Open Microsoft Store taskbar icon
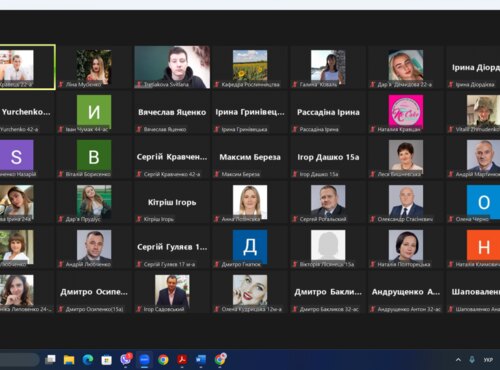500x370 pixels. pos(107,360)
